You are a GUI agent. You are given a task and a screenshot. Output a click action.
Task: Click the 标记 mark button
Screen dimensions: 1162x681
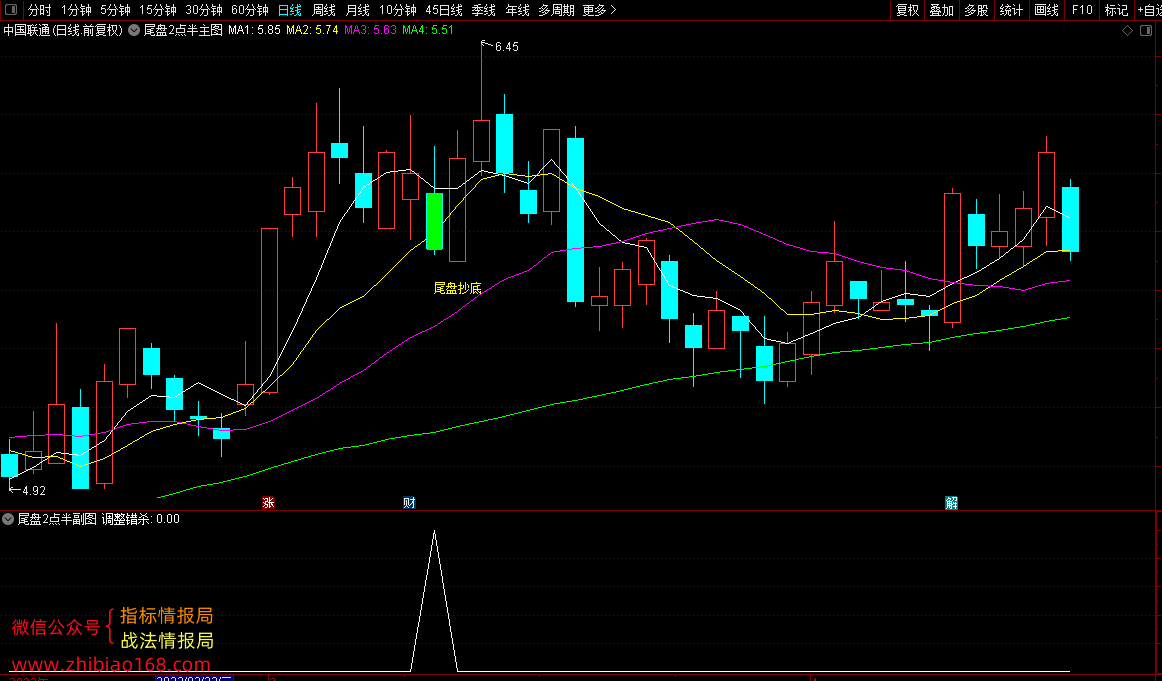point(1116,10)
